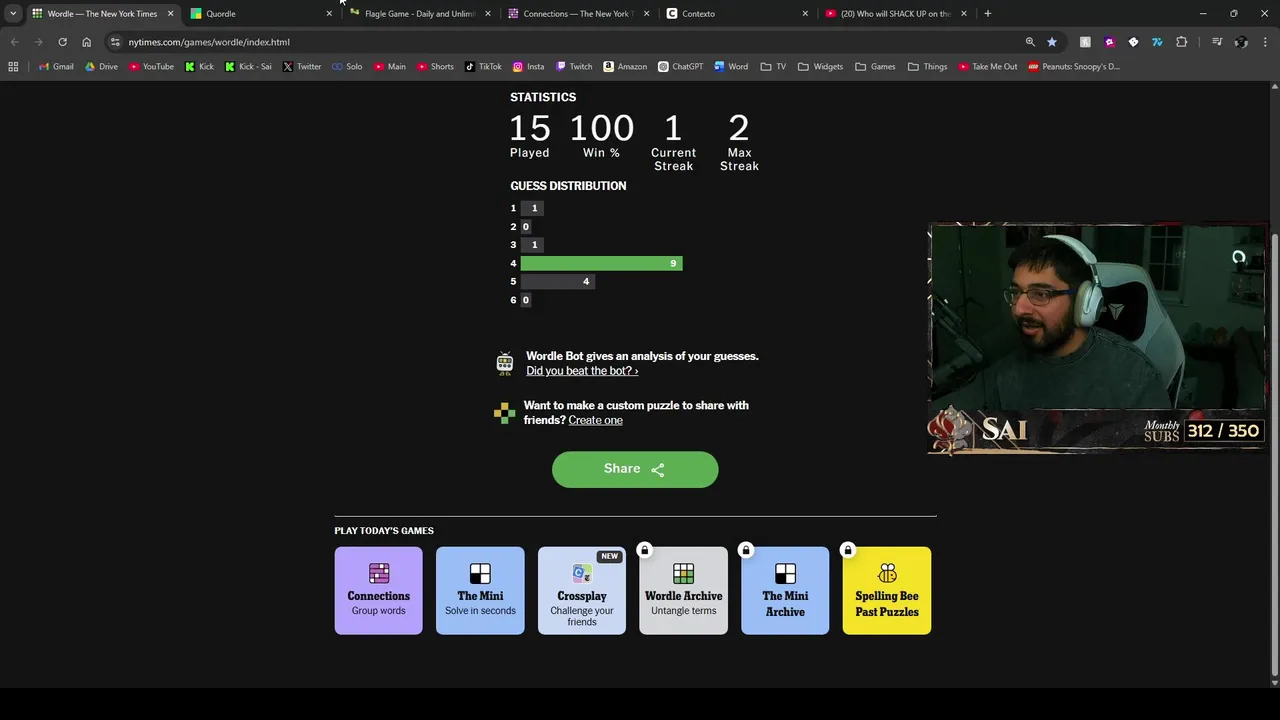Open the Peanuts: Snoopy's bookmark
The height and width of the screenshot is (720, 1280).
[x=1074, y=66]
